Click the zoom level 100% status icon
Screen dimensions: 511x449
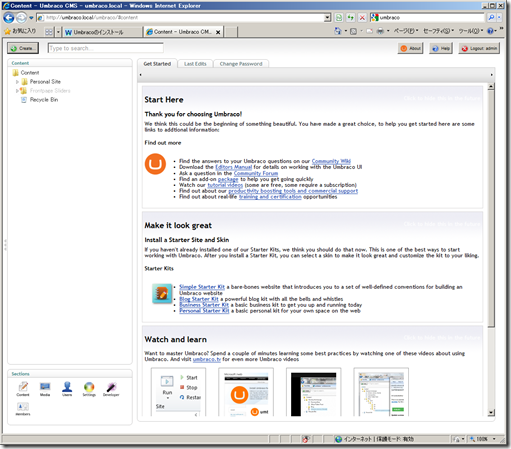[472, 439]
